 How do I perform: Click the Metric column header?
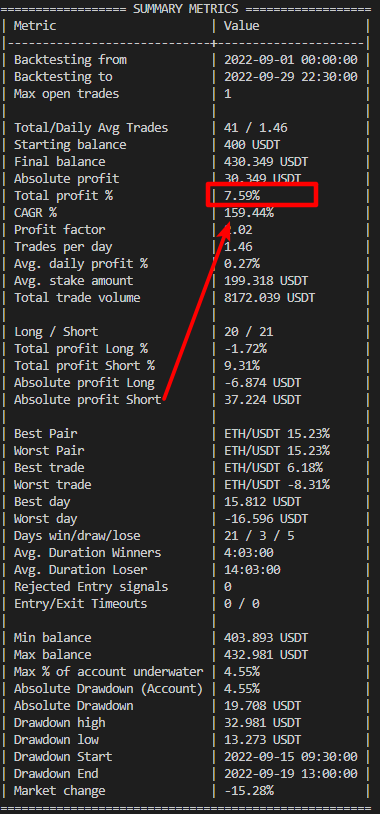[x=35, y=25]
